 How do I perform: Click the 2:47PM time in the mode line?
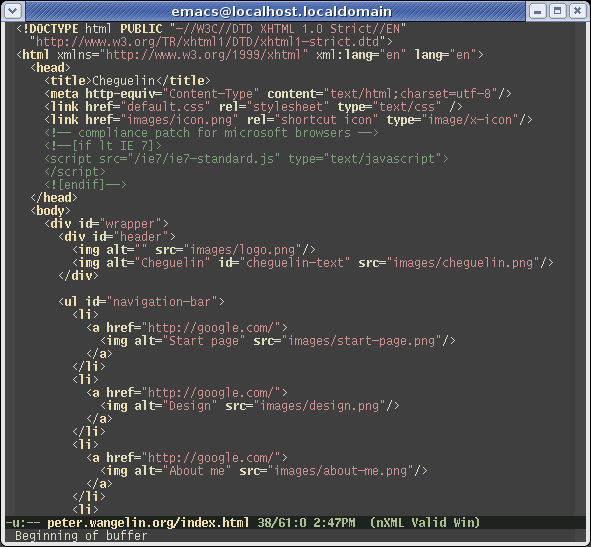coord(334,522)
